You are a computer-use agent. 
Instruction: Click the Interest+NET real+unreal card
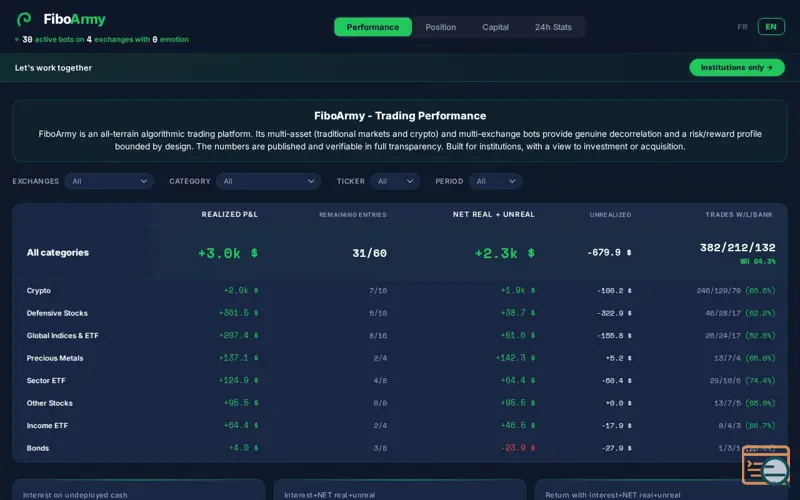(399, 489)
